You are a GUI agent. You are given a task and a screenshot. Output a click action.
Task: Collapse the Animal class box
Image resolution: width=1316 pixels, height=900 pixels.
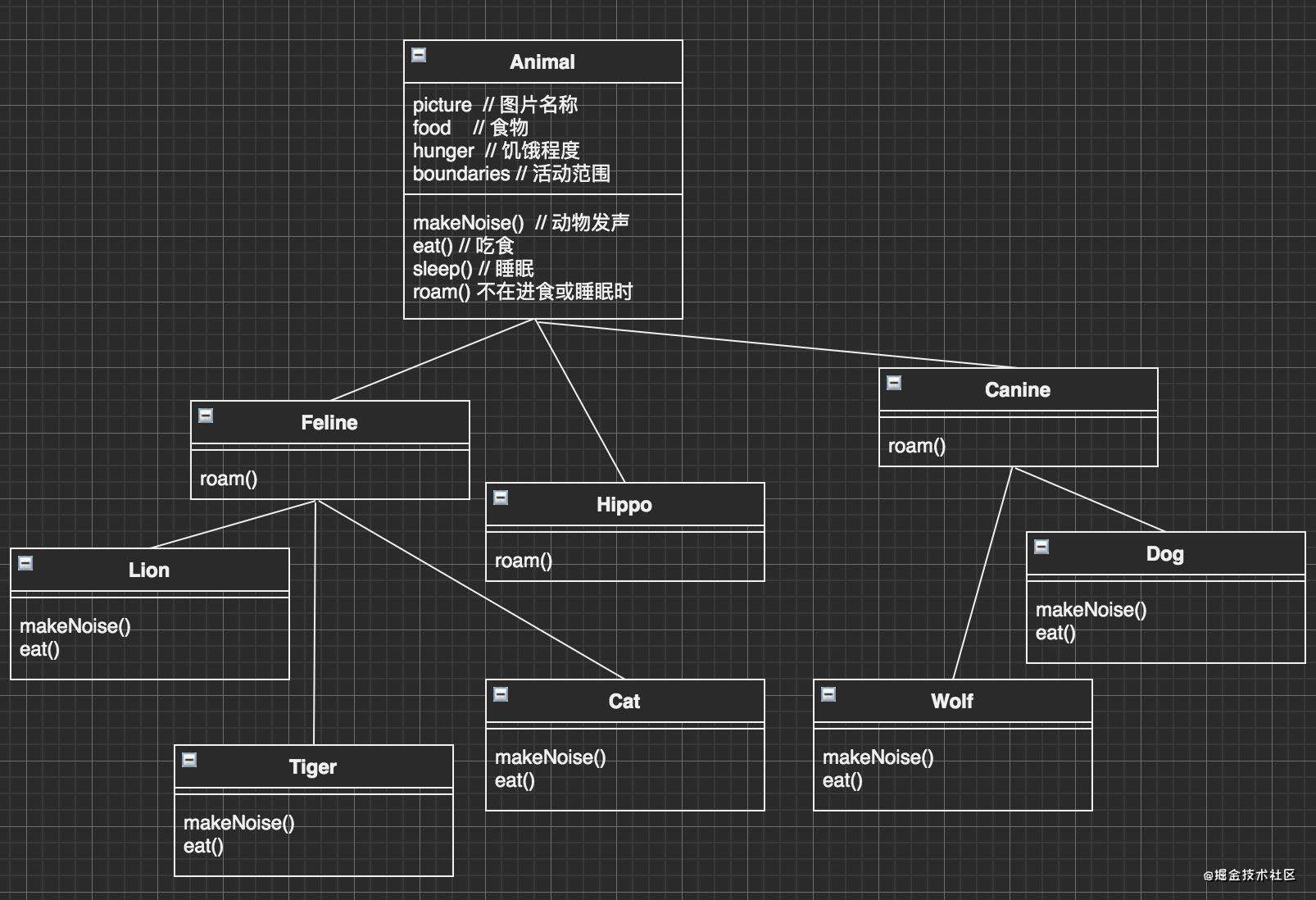coord(419,55)
